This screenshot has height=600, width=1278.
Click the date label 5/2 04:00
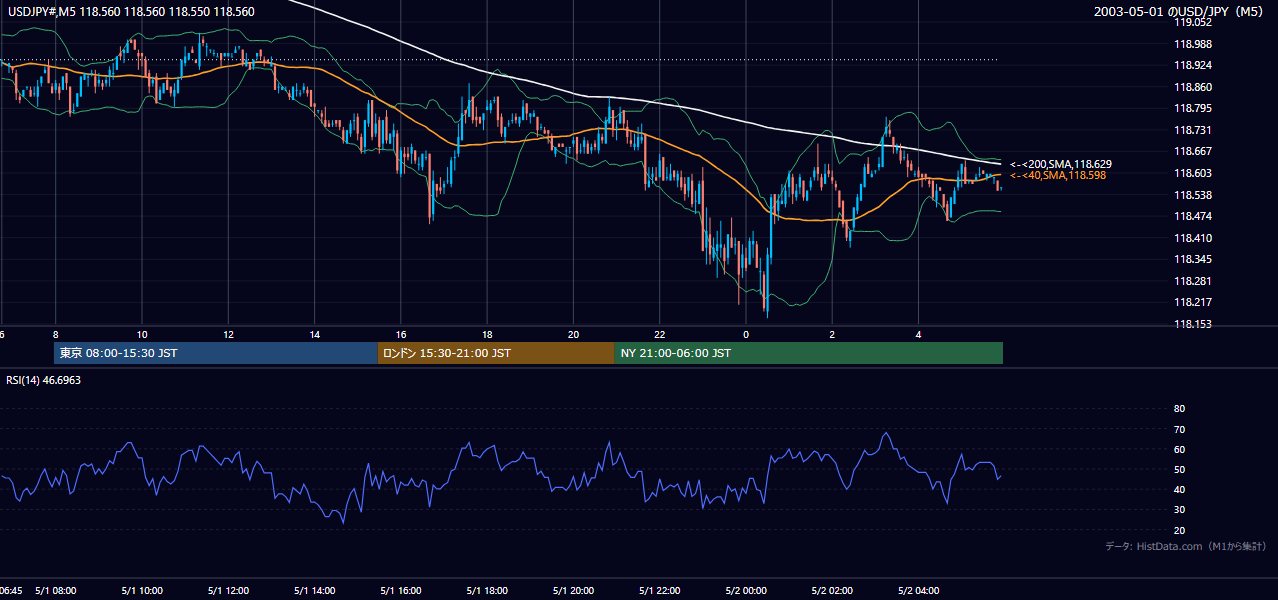click(918, 590)
